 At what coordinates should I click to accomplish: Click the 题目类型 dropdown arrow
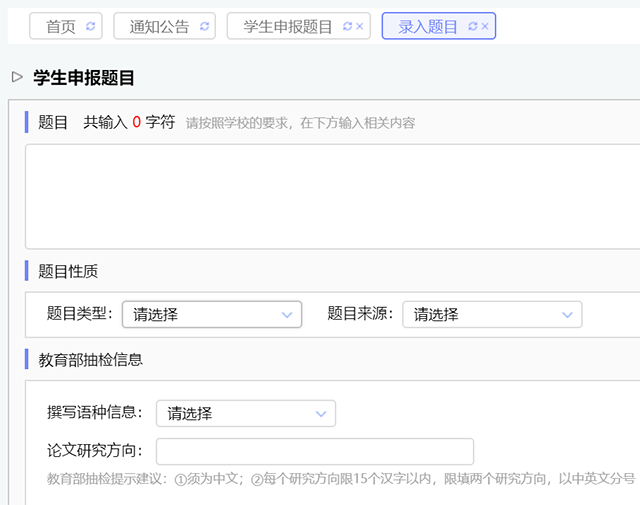287,314
